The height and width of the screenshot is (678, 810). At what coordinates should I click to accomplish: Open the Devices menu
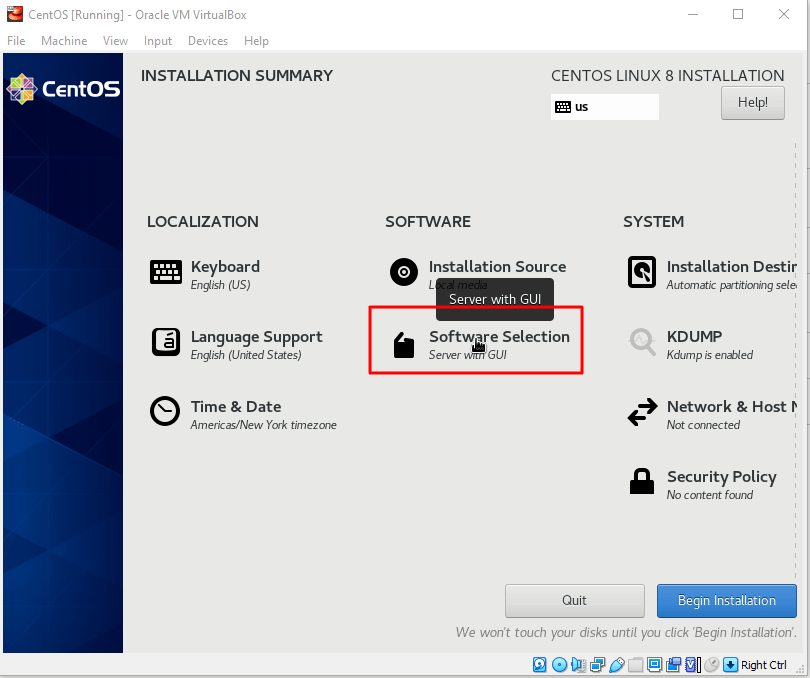208,41
